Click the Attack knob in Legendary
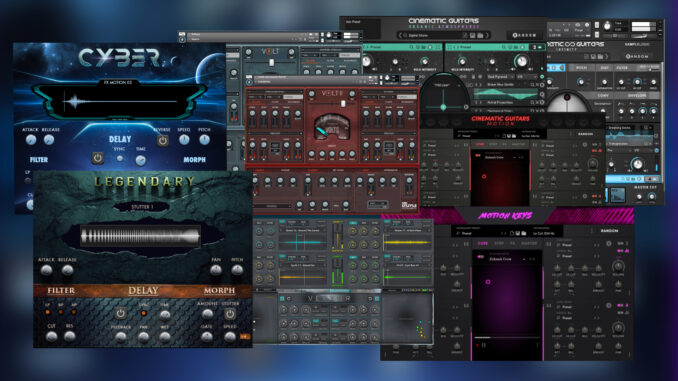 coord(46,270)
